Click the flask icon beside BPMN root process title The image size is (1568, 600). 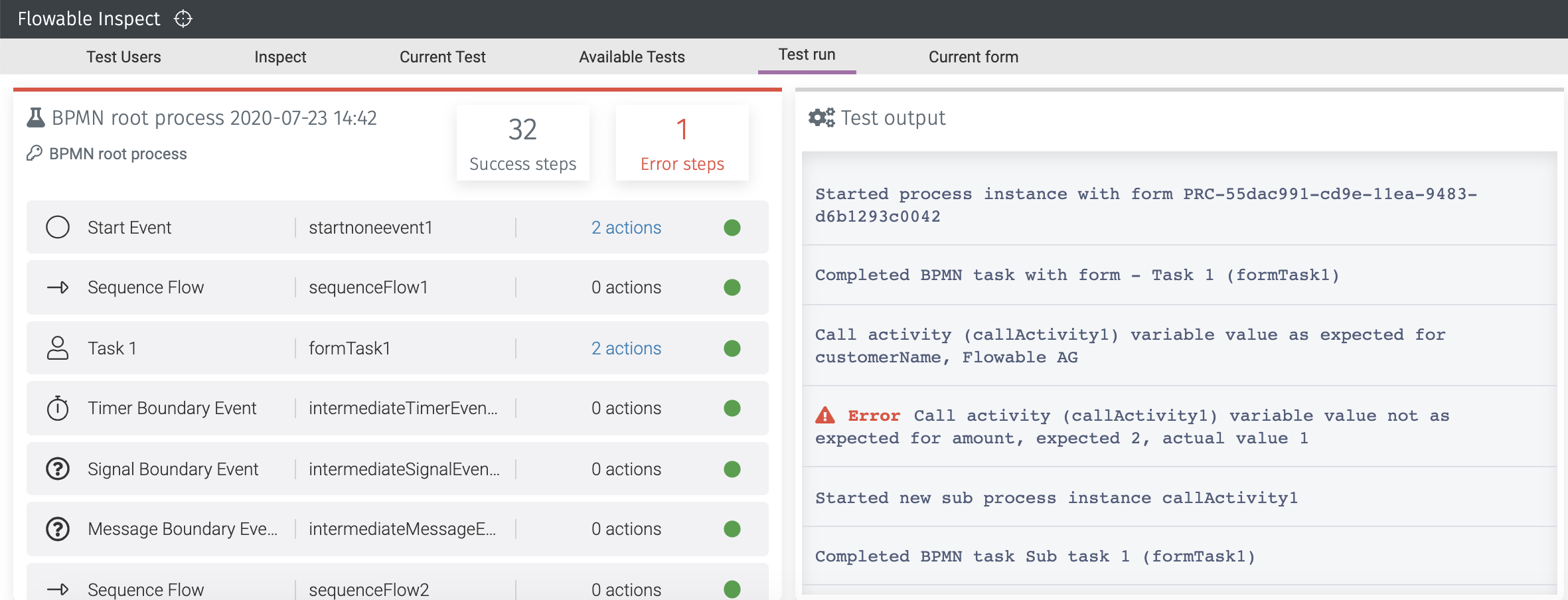35,117
